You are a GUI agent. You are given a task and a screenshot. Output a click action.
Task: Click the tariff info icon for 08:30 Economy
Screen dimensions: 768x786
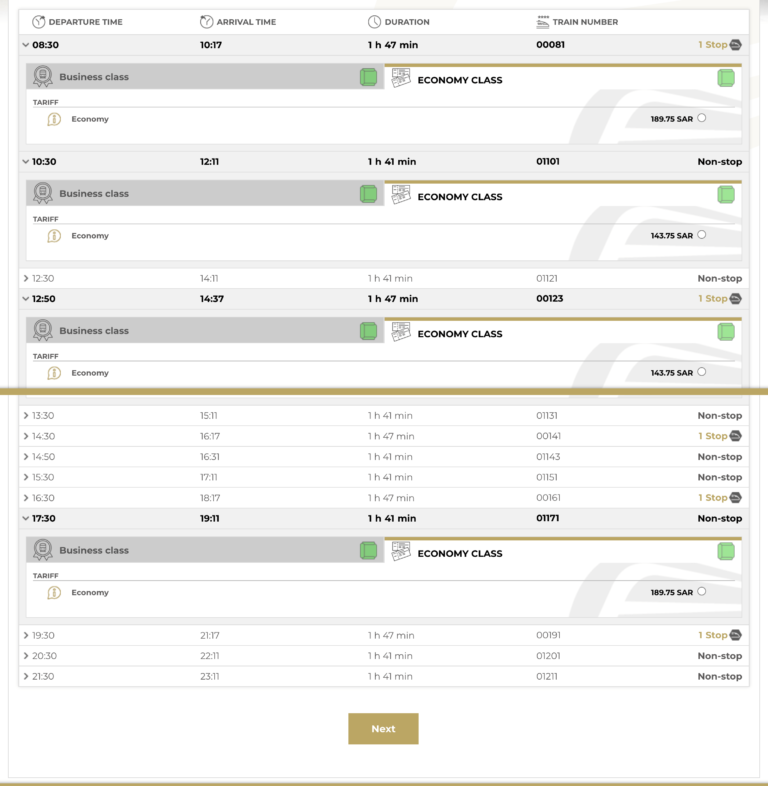pyautogui.click(x=54, y=120)
